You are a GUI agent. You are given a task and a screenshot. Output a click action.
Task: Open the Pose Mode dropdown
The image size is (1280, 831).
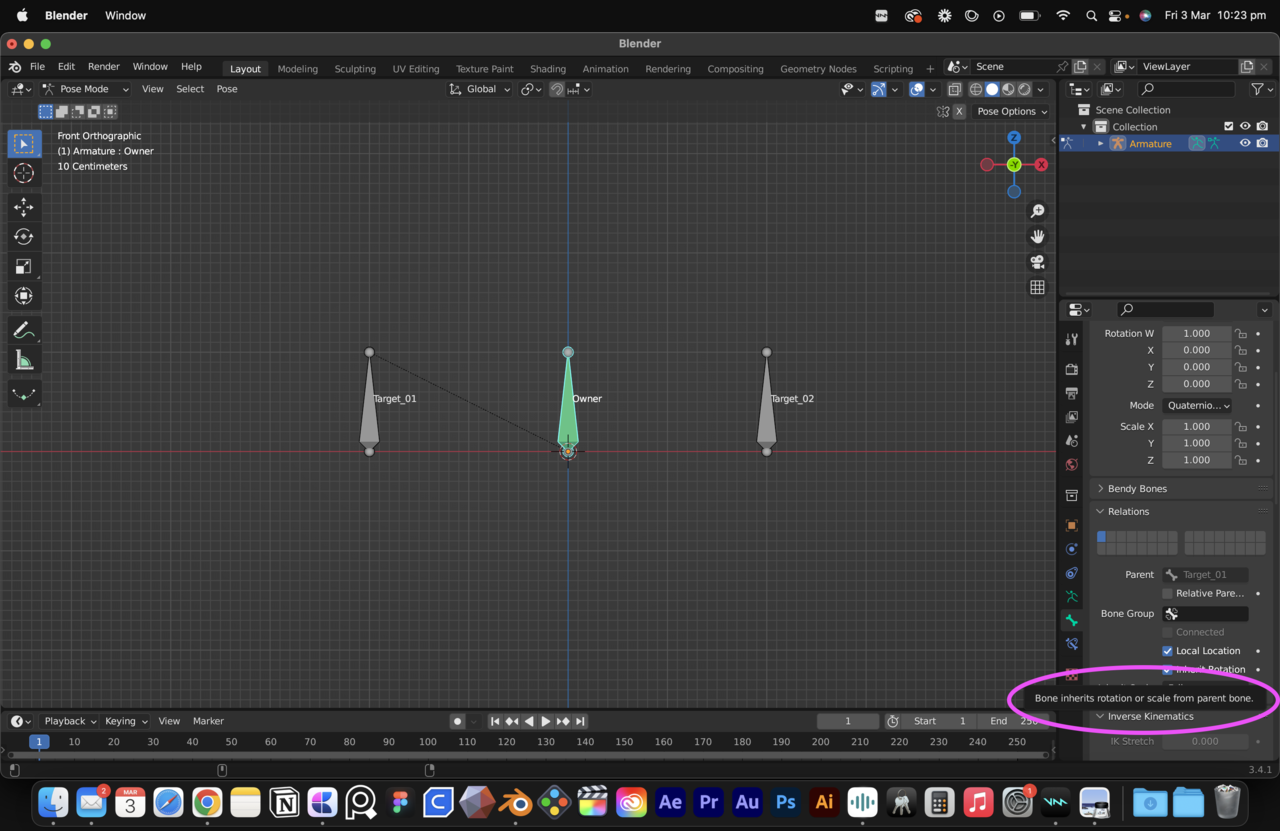85,89
